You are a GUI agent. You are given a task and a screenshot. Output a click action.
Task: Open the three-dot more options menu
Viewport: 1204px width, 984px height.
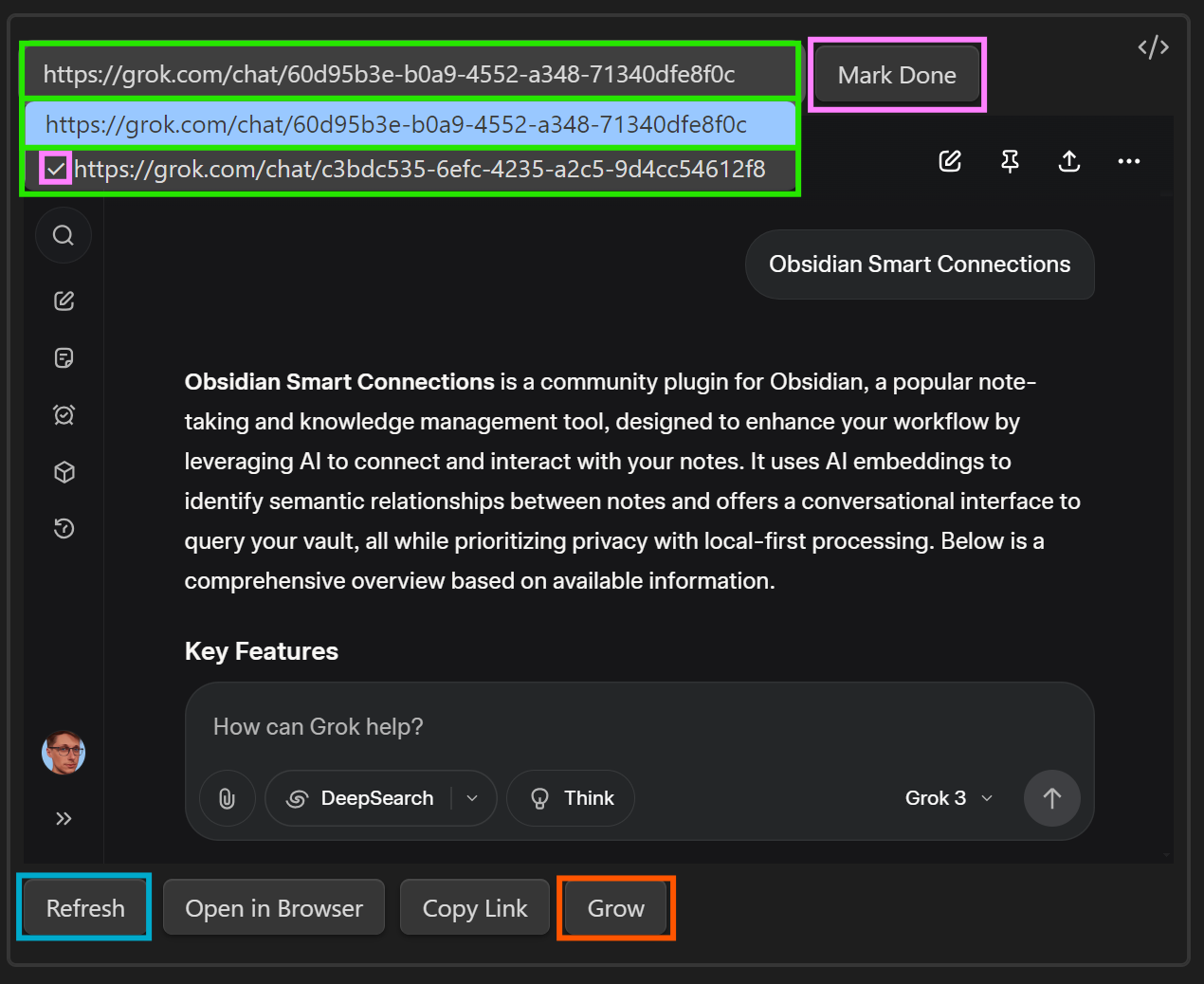pos(1128,161)
